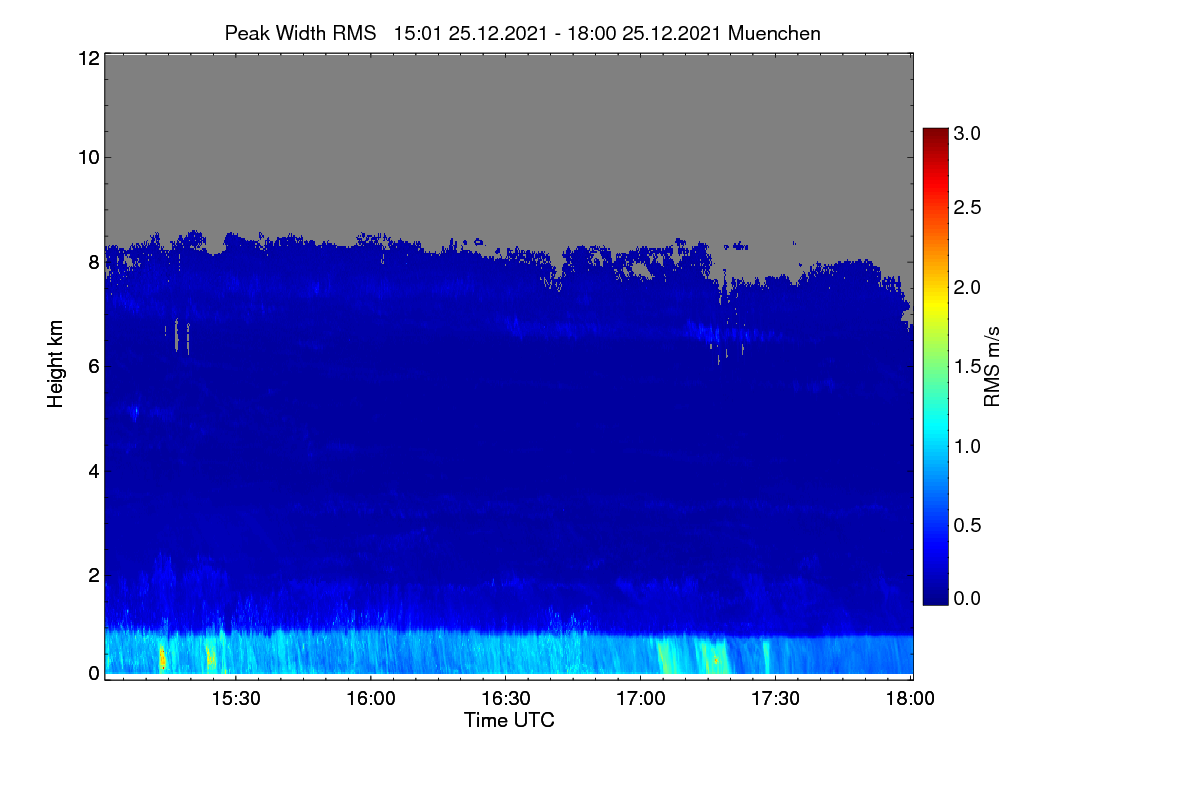Click the height axis label 6
Screen dimensions: 1200x800
point(94,367)
